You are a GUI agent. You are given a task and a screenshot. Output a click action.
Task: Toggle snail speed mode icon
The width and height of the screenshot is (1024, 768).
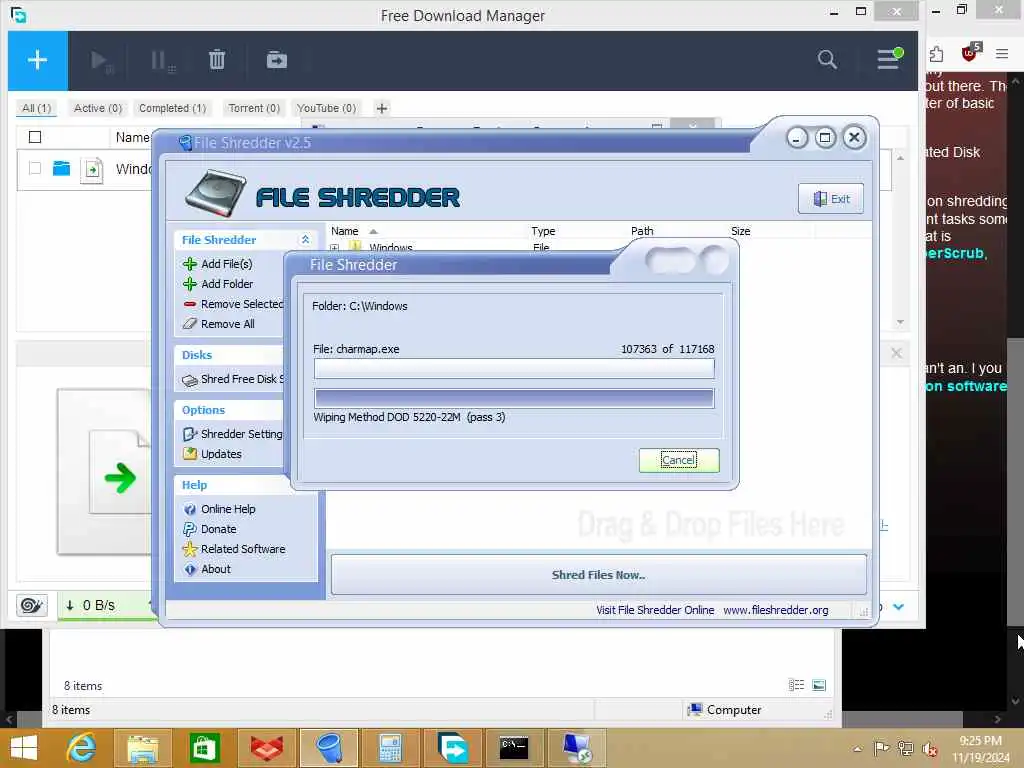[32, 605]
